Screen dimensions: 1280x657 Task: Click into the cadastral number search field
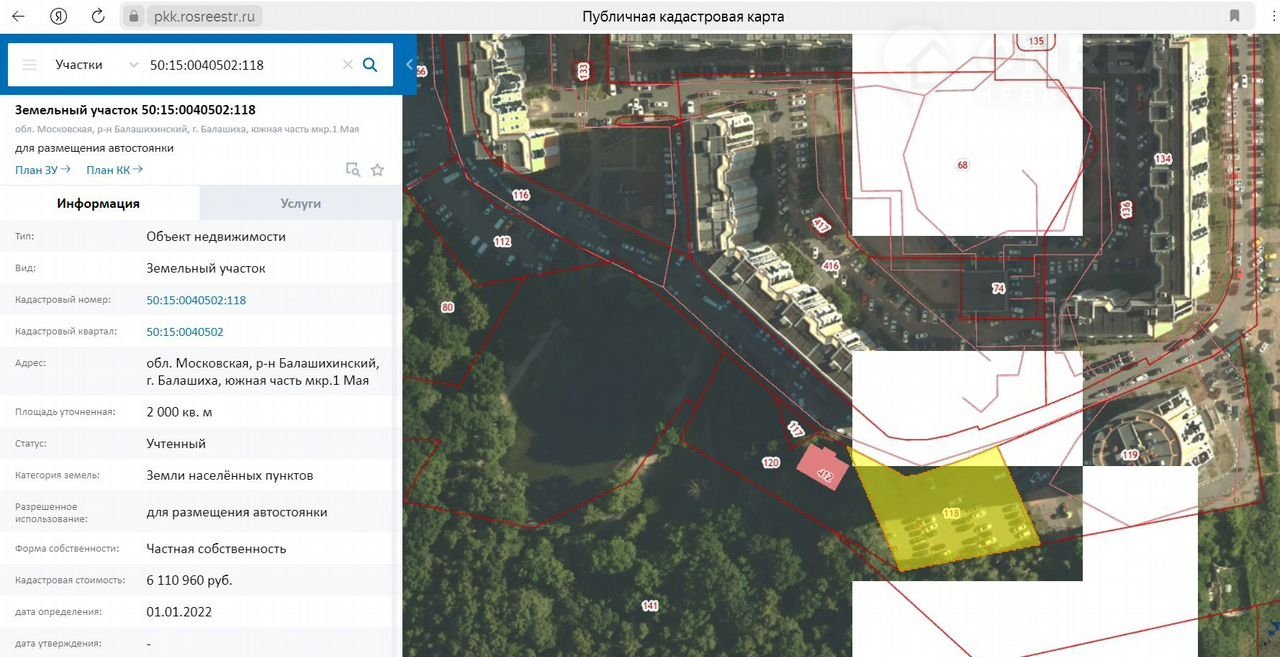[240, 65]
